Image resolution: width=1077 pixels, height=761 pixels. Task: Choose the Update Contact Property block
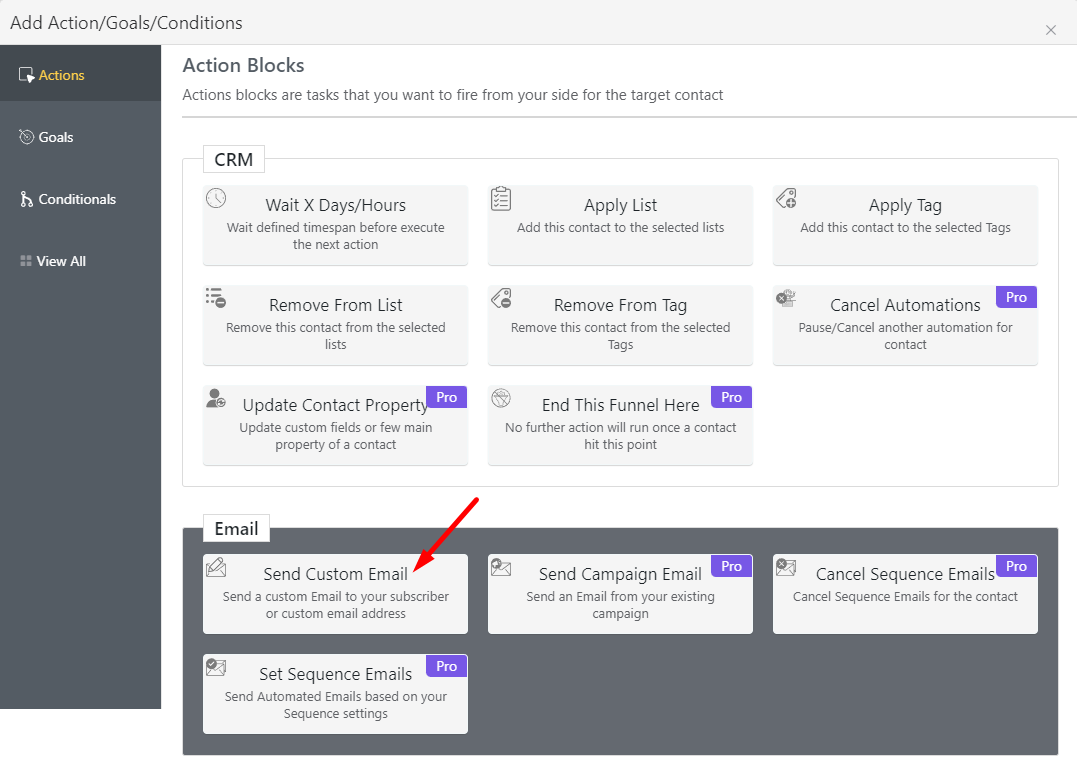335,425
